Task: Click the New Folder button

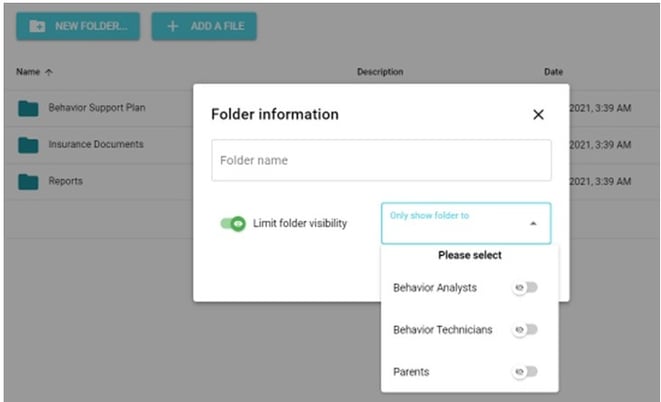Action: [78, 26]
